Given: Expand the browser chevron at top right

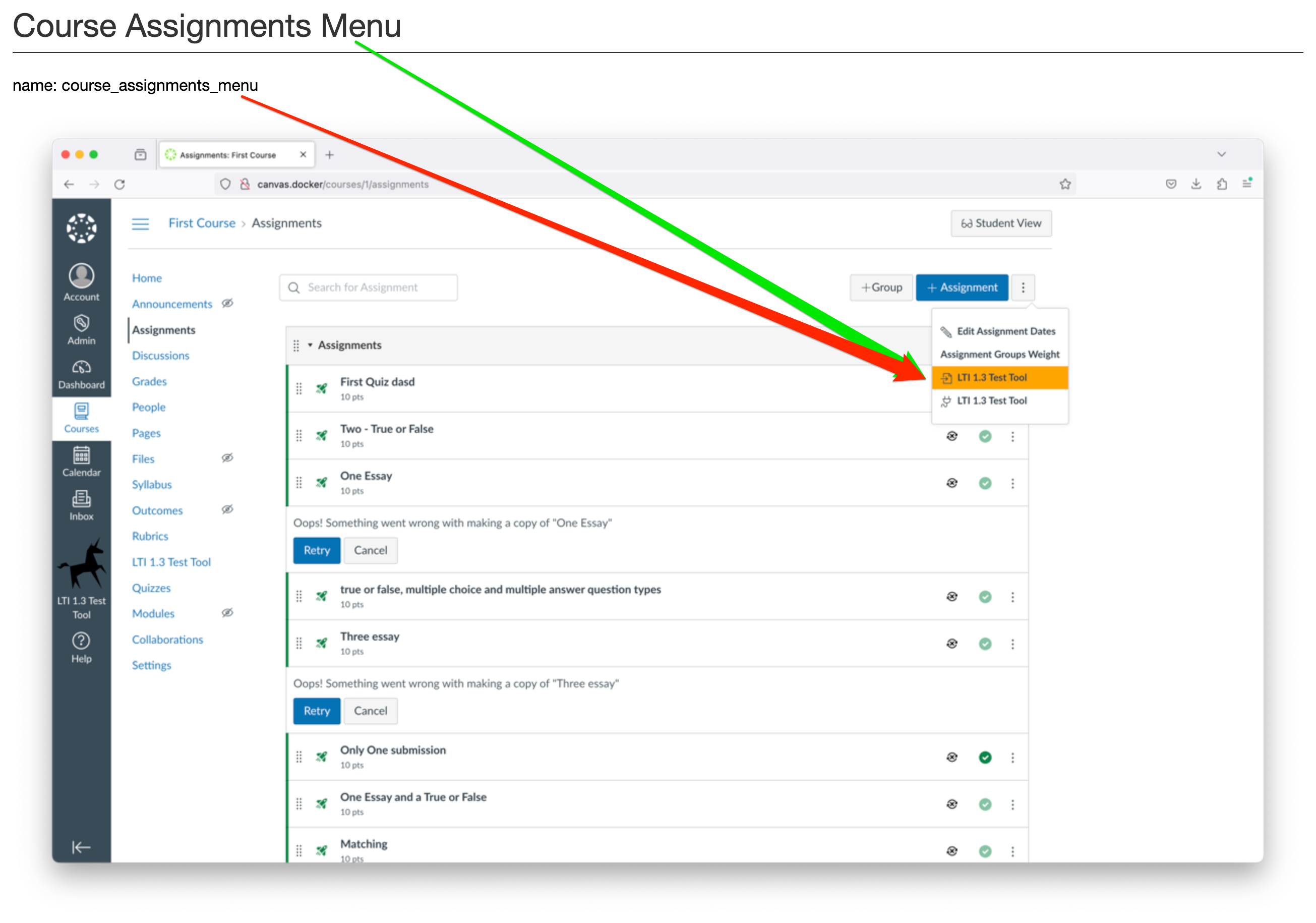Looking at the screenshot, I should pyautogui.click(x=1222, y=154).
